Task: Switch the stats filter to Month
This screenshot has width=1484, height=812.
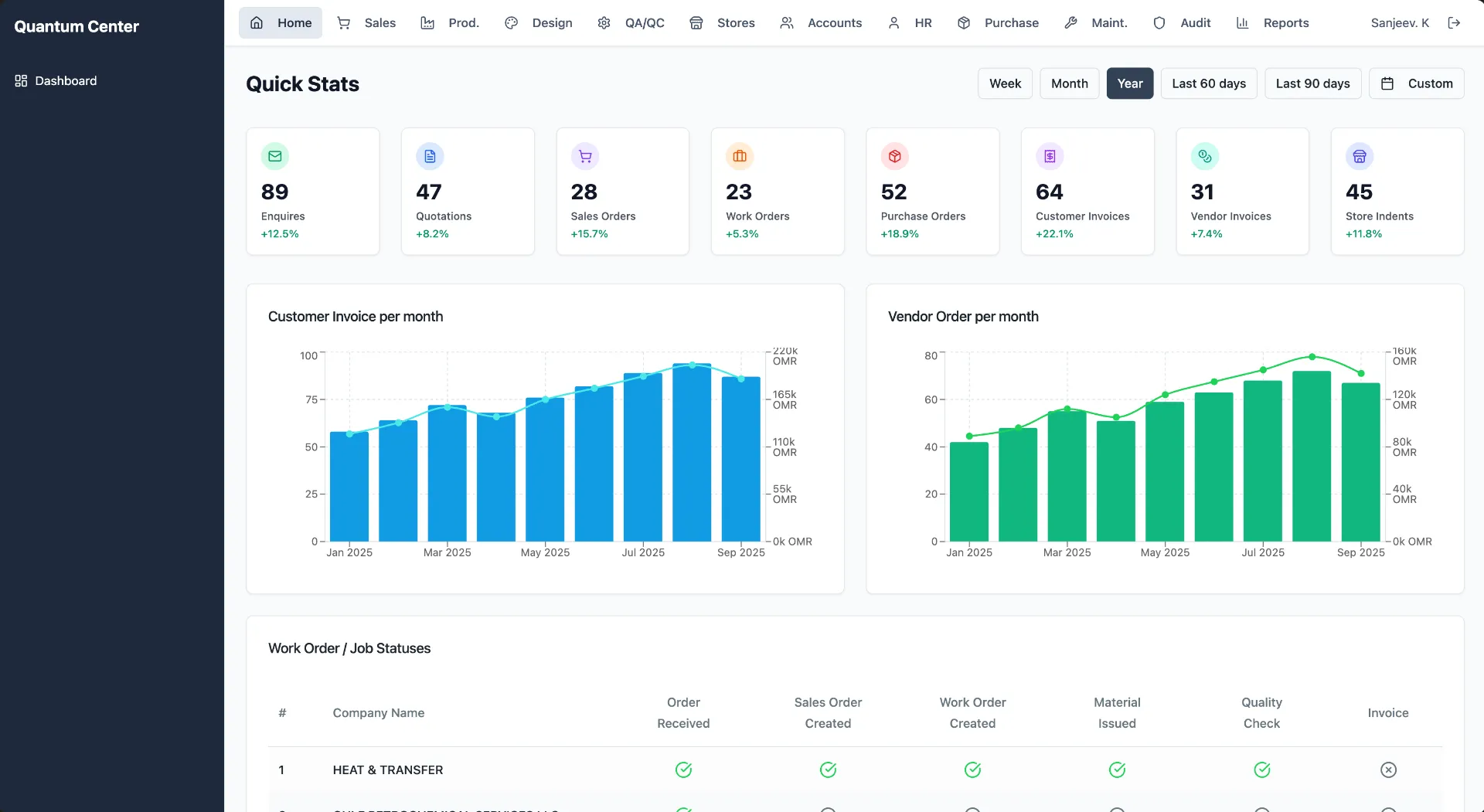Action: 1069,83
